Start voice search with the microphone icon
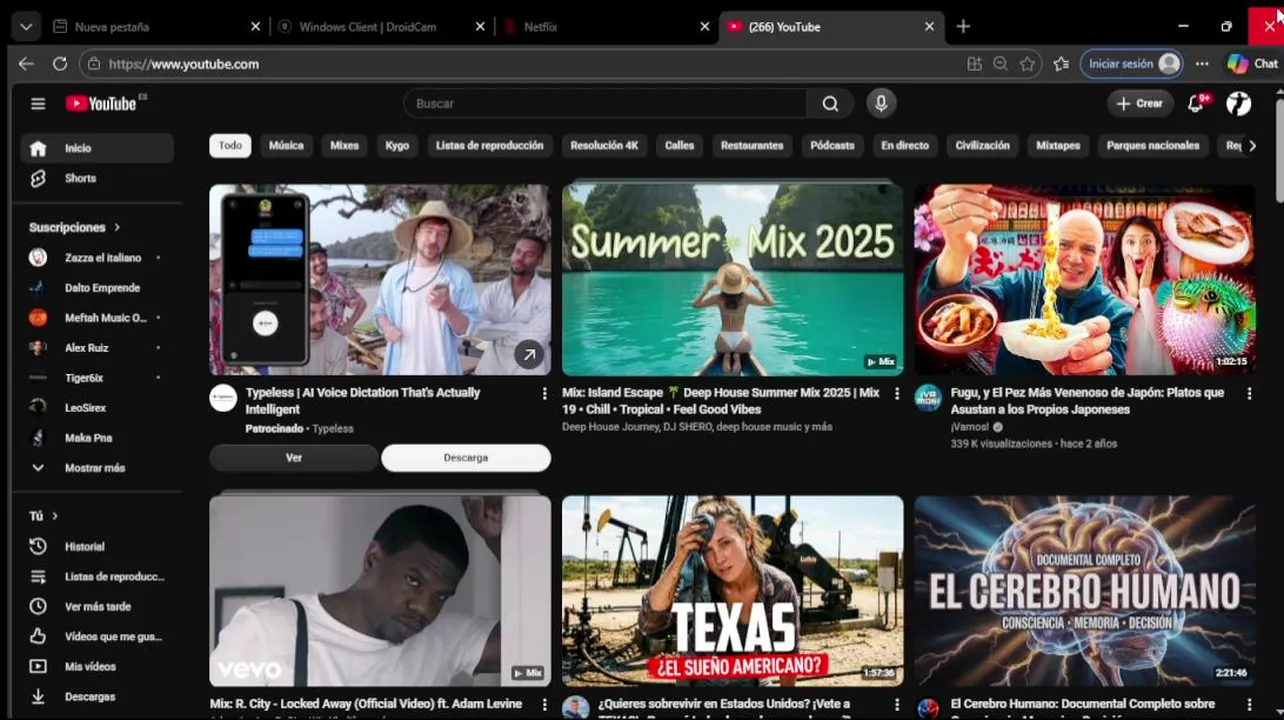 point(881,103)
